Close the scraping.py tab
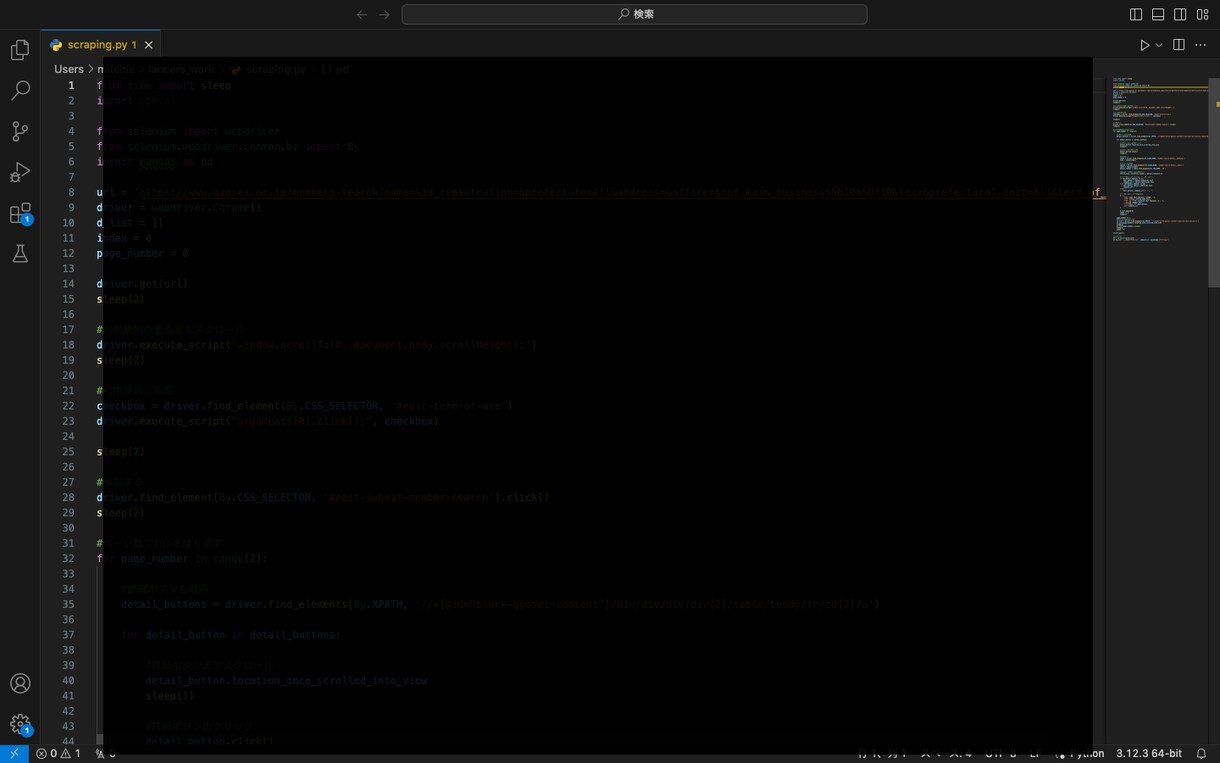Screen dimensions: 1220x763 coord(149,45)
